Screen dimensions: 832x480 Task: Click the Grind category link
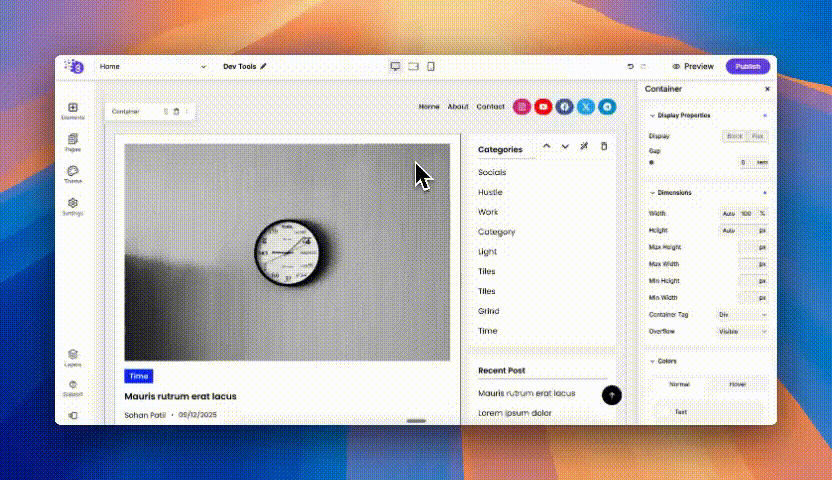click(488, 311)
